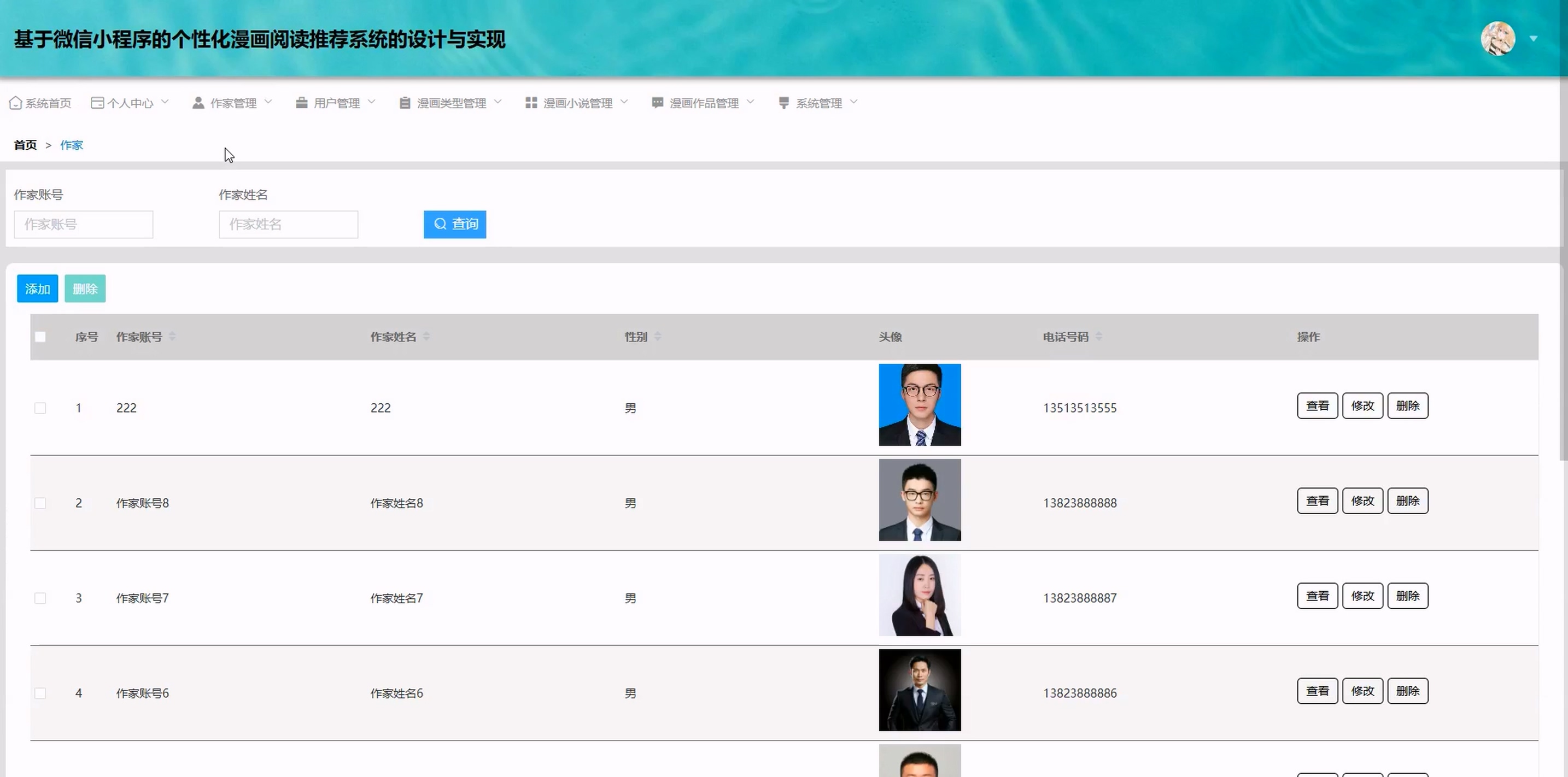Click the blue 查询 search button
1568x777 pixels.
(x=455, y=224)
